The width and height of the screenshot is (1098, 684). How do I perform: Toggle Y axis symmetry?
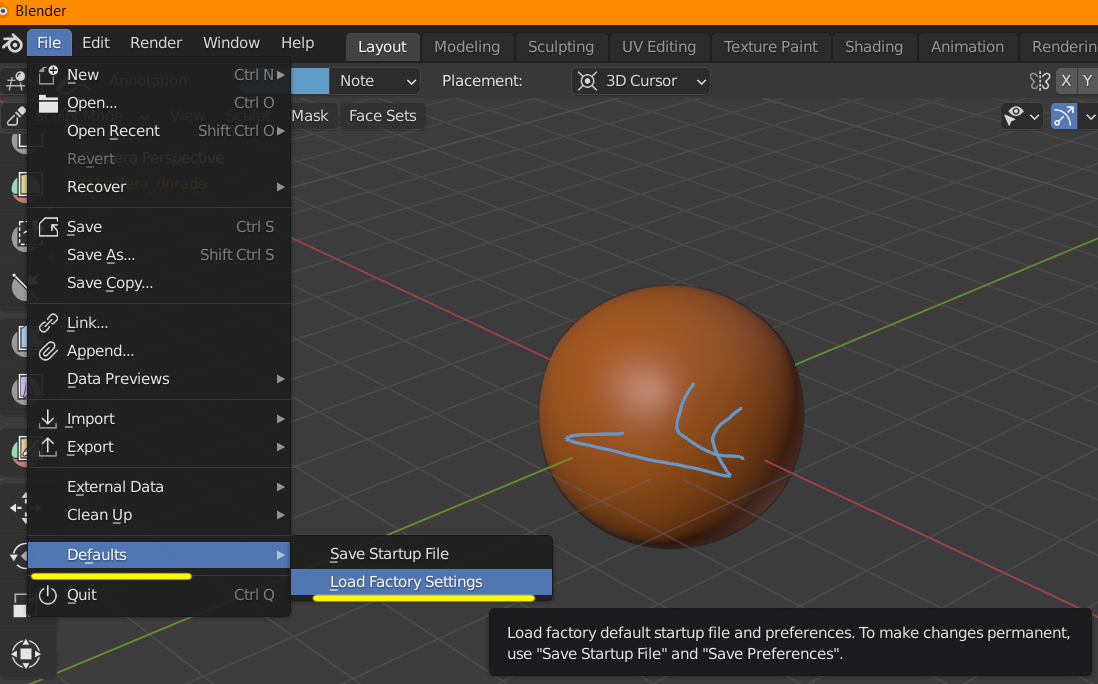pyautogui.click(x=1087, y=81)
